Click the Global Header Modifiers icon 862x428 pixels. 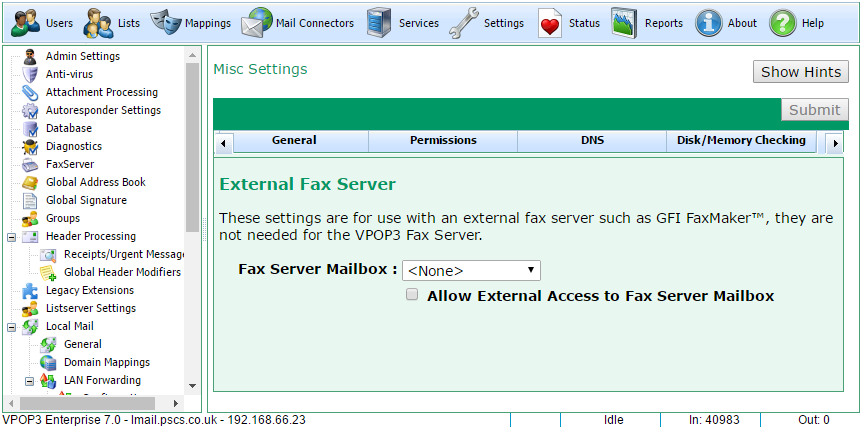click(48, 273)
